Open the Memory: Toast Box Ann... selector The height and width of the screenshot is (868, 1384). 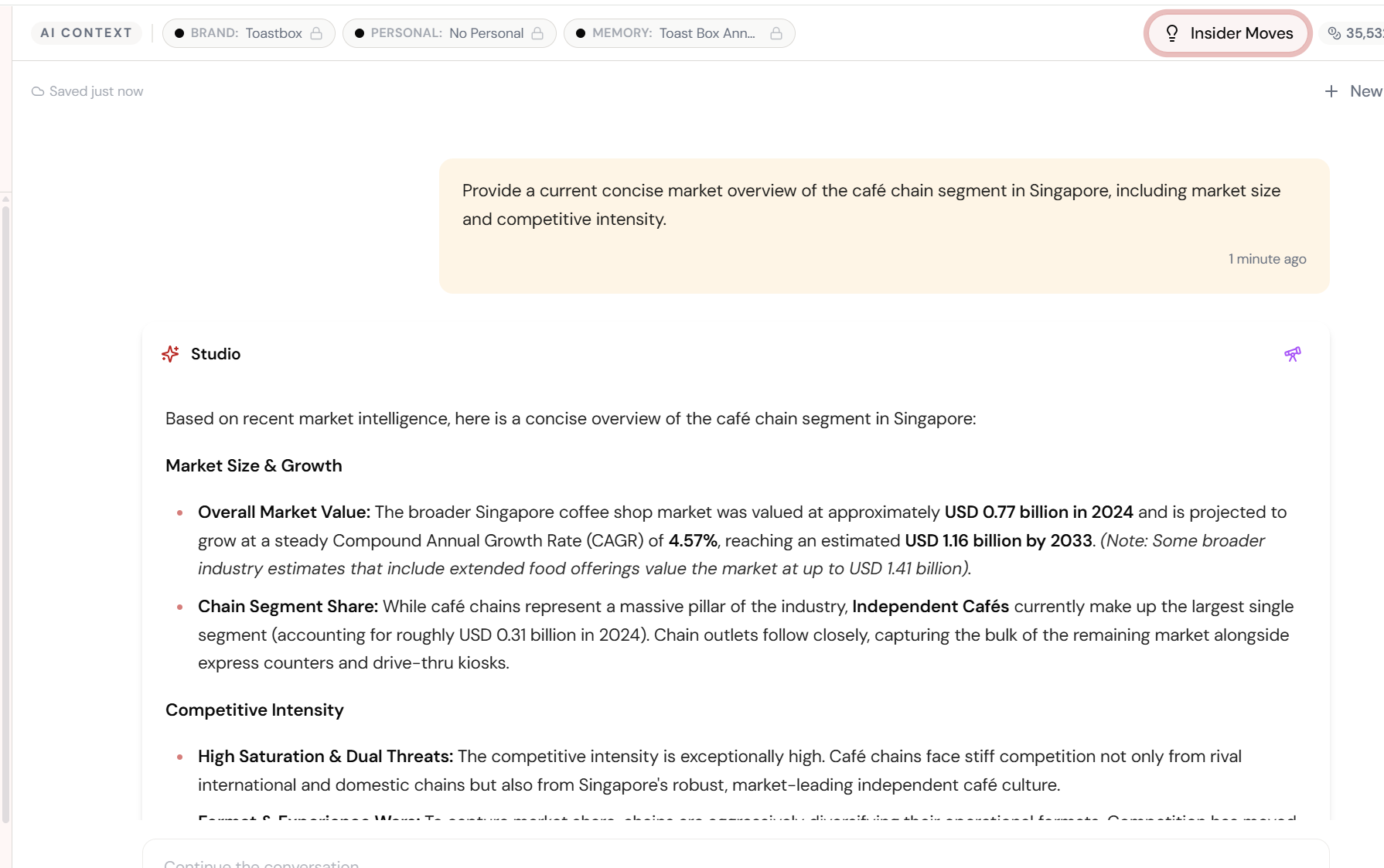pos(673,33)
